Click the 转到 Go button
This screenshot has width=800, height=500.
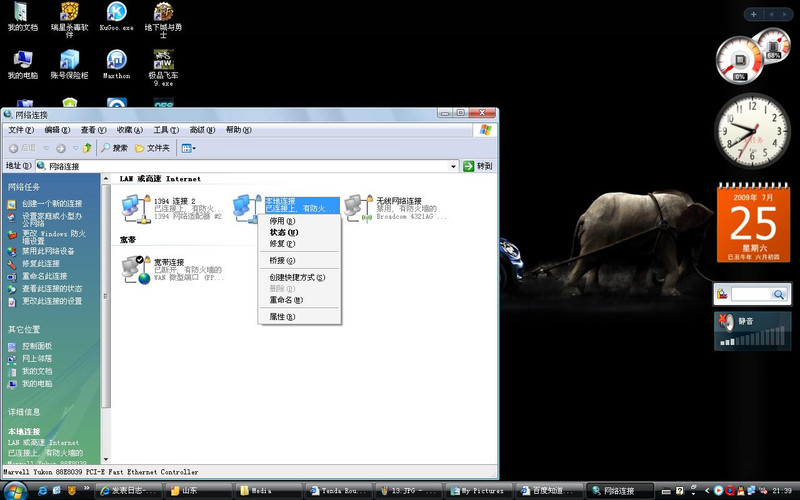[x=478, y=166]
